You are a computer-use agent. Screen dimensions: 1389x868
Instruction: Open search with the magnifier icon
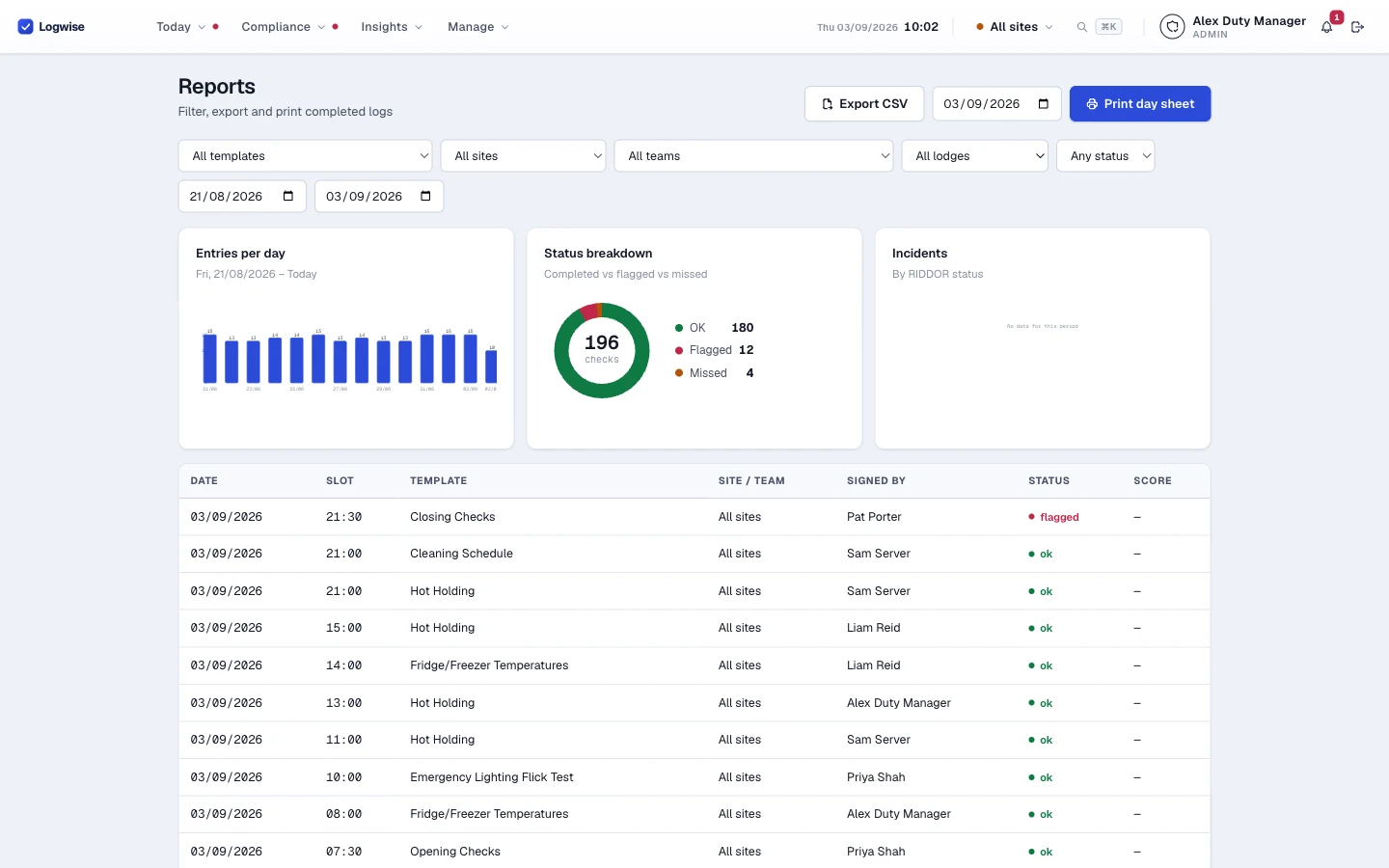1082,27
